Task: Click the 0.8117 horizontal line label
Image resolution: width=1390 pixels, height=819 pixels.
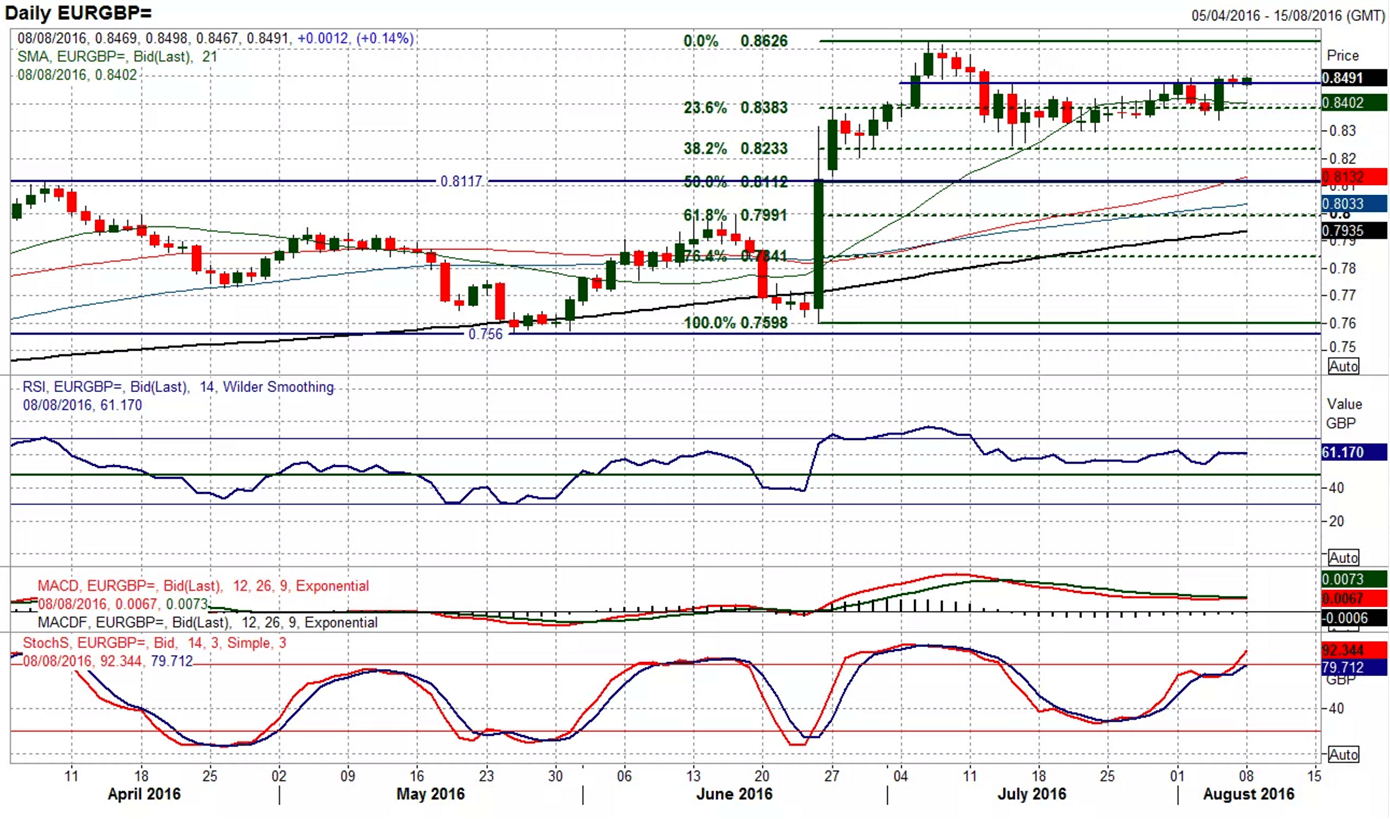Action: (462, 181)
